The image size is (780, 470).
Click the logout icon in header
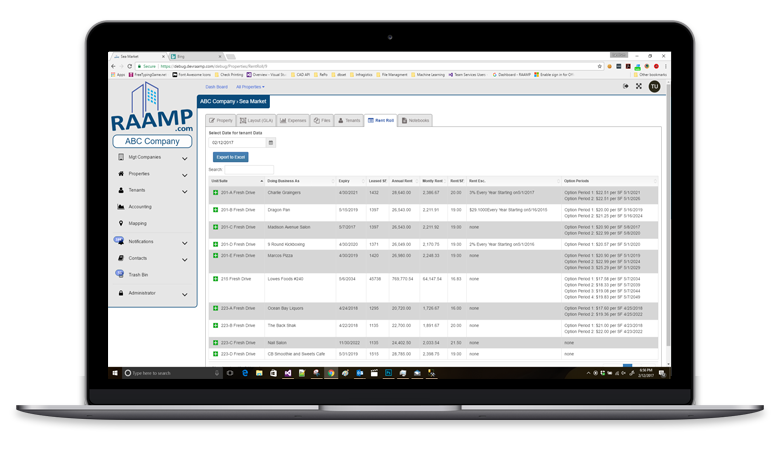pos(625,87)
